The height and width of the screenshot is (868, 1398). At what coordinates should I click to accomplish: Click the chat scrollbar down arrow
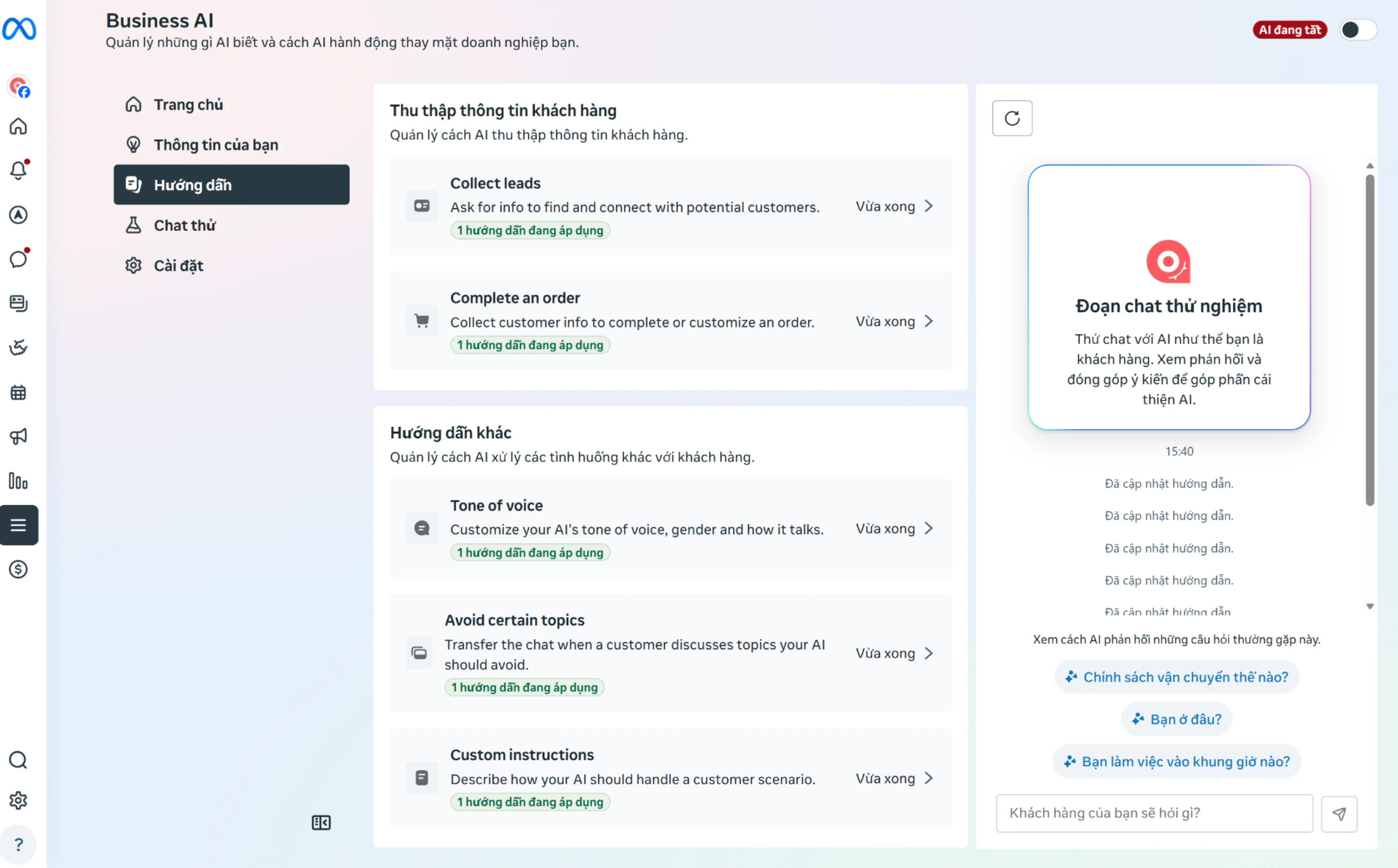tap(1370, 606)
